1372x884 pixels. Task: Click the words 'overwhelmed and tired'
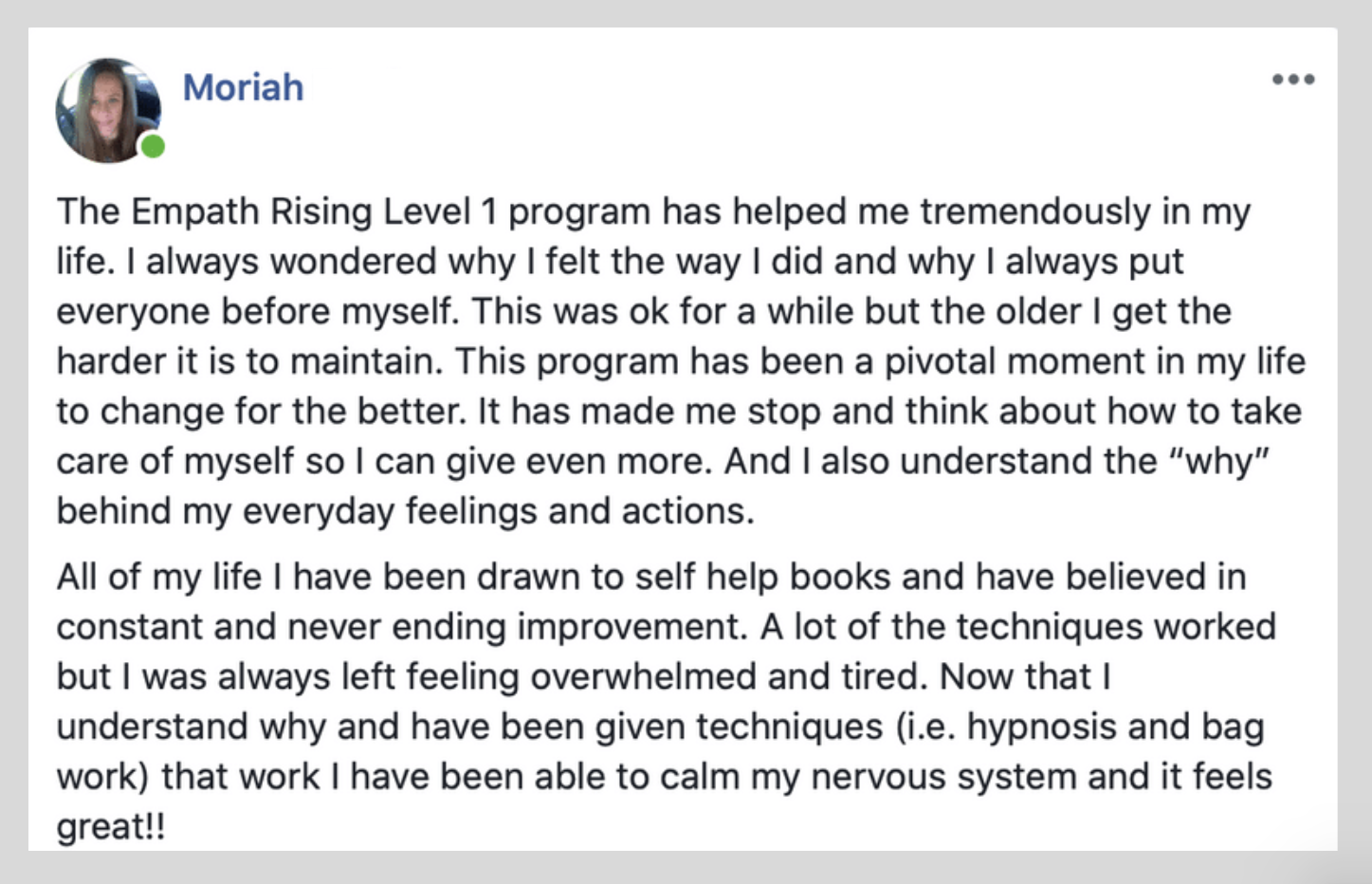click(729, 677)
